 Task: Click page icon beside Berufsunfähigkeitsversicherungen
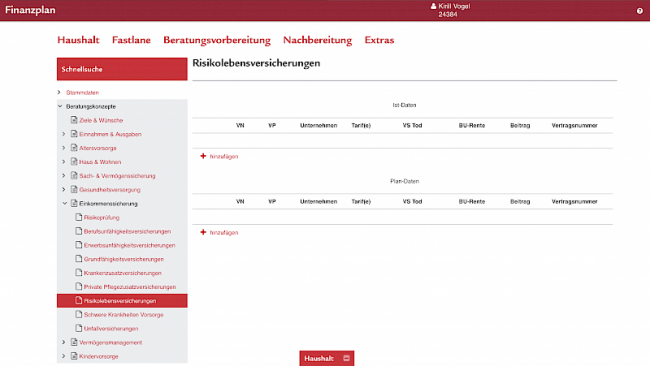pyautogui.click(x=79, y=231)
